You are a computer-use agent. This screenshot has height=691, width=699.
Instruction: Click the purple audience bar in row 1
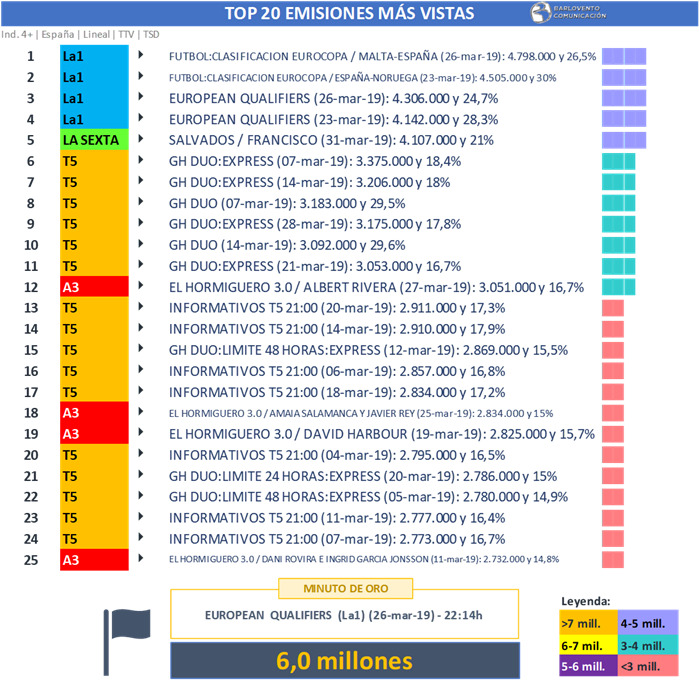click(x=625, y=57)
